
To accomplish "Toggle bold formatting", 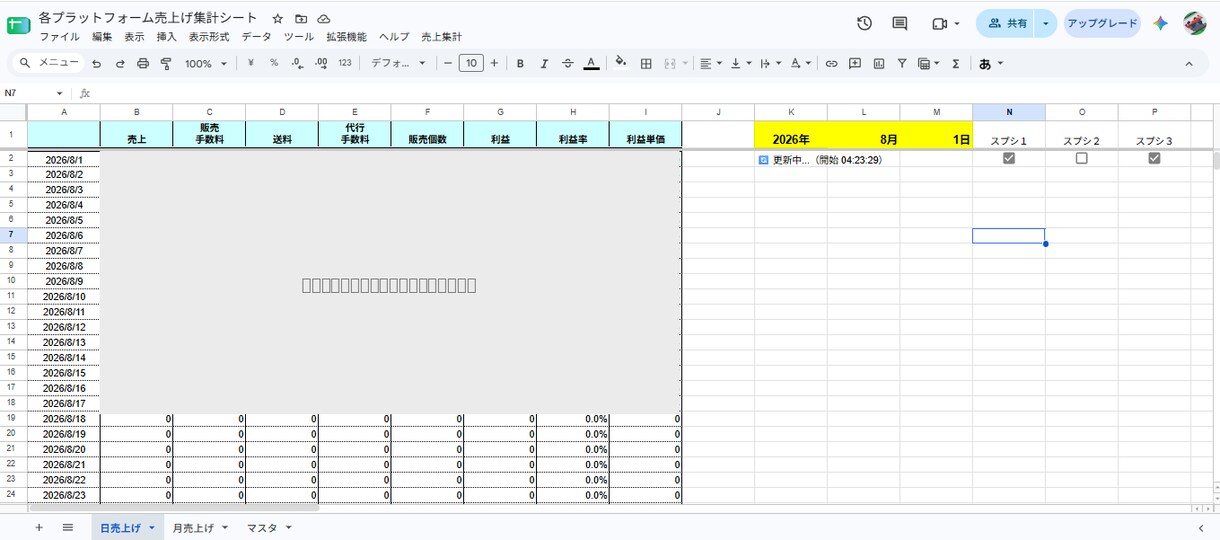I will (520, 63).
